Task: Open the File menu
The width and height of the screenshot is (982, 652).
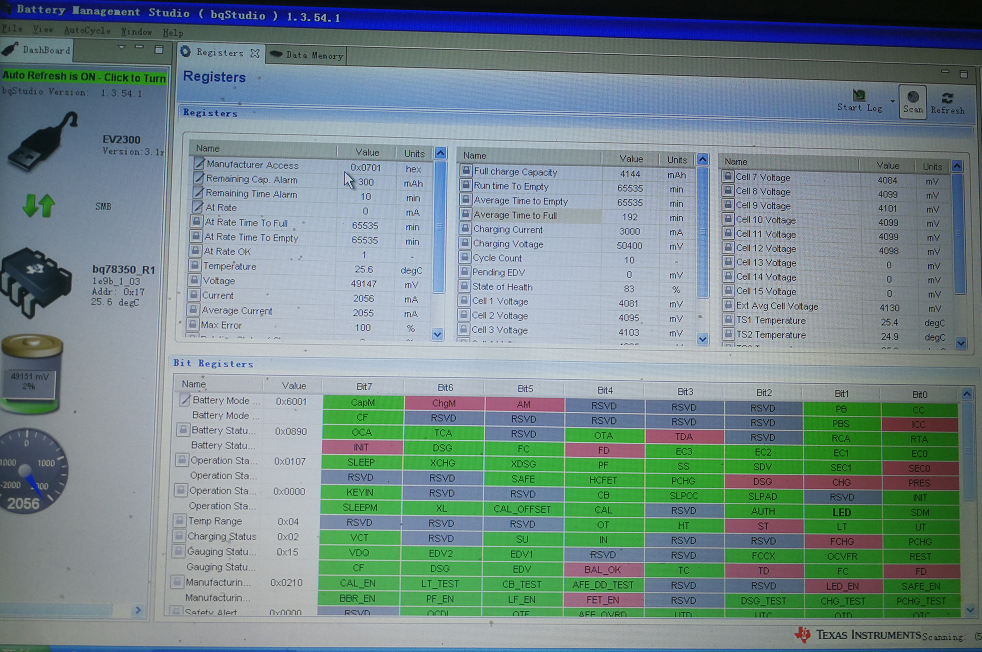Action: (11, 28)
